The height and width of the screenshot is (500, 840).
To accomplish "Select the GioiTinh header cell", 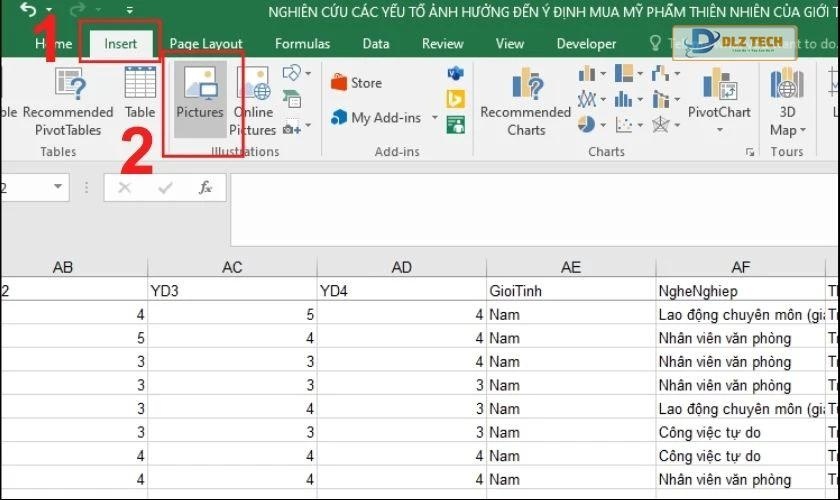I will pyautogui.click(x=570, y=291).
